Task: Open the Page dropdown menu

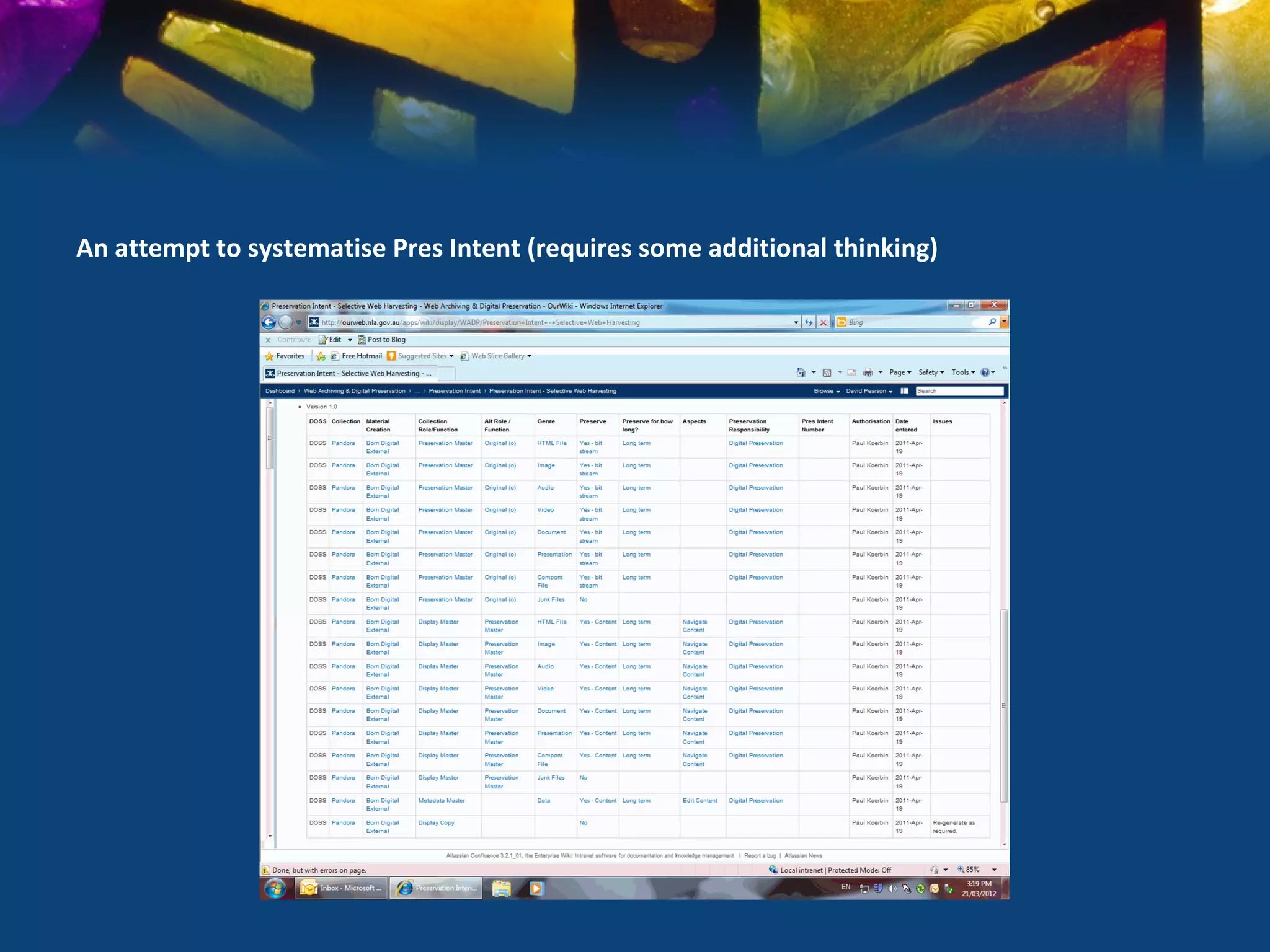Action: pyautogui.click(x=900, y=372)
